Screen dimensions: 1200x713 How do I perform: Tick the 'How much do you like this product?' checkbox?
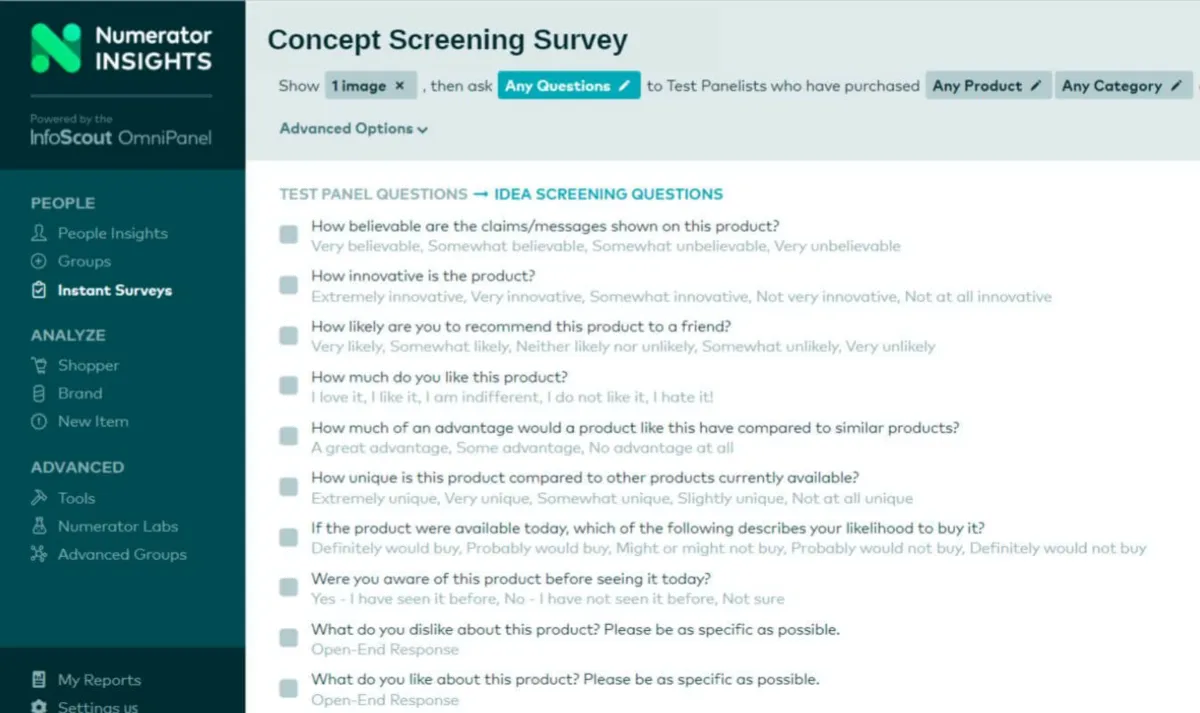point(289,386)
